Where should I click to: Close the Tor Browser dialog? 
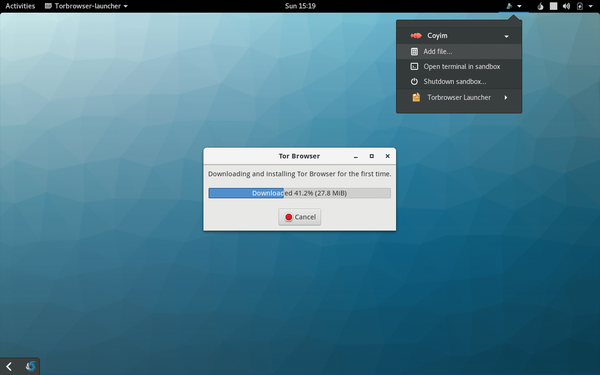[x=388, y=156]
